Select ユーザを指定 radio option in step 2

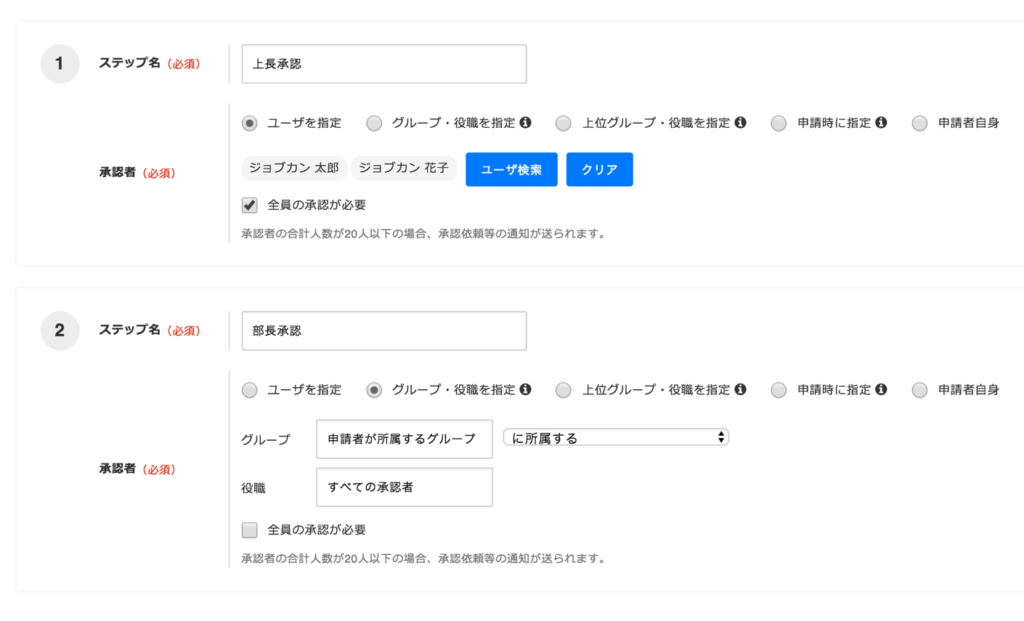[248, 390]
